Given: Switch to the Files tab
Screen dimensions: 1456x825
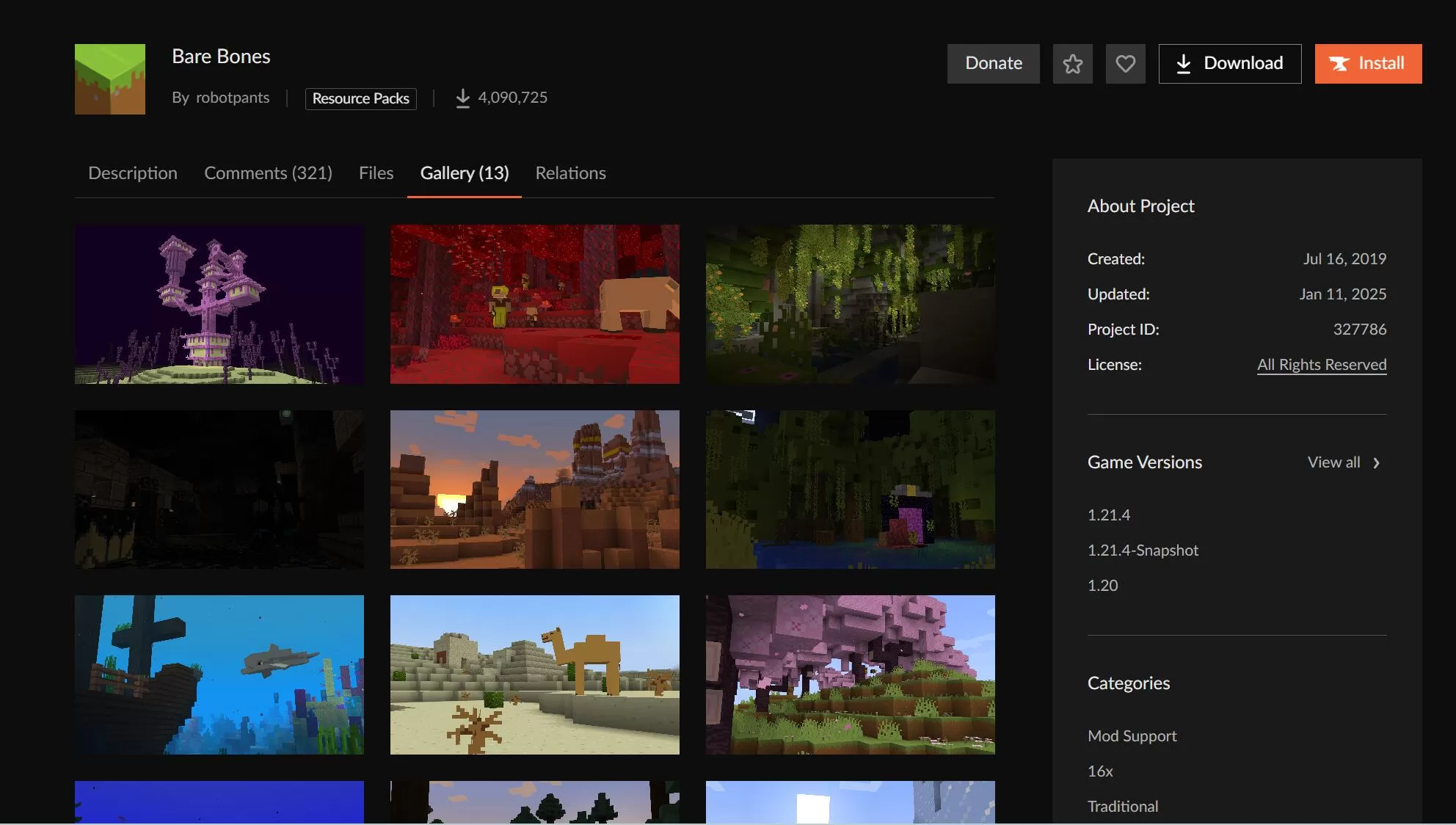Looking at the screenshot, I should point(376,173).
